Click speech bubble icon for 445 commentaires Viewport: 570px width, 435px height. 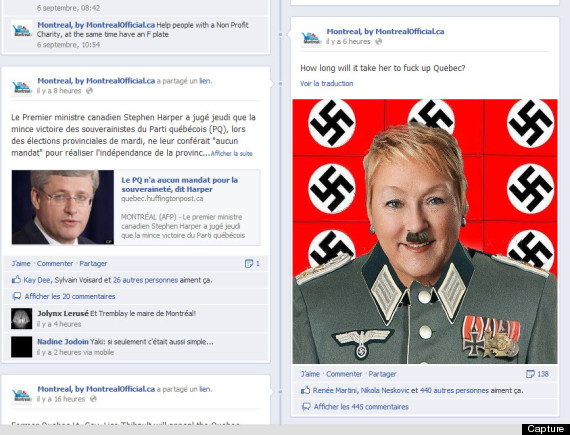[306, 407]
